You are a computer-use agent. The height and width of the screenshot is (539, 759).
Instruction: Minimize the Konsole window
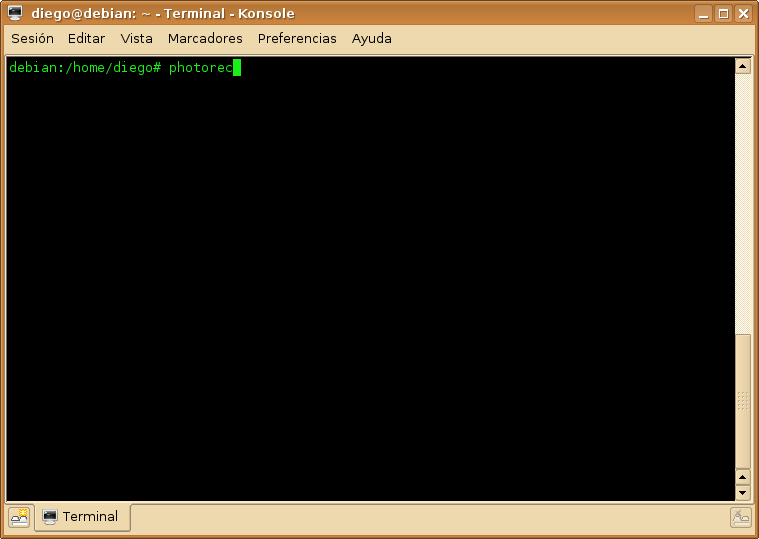[704, 14]
